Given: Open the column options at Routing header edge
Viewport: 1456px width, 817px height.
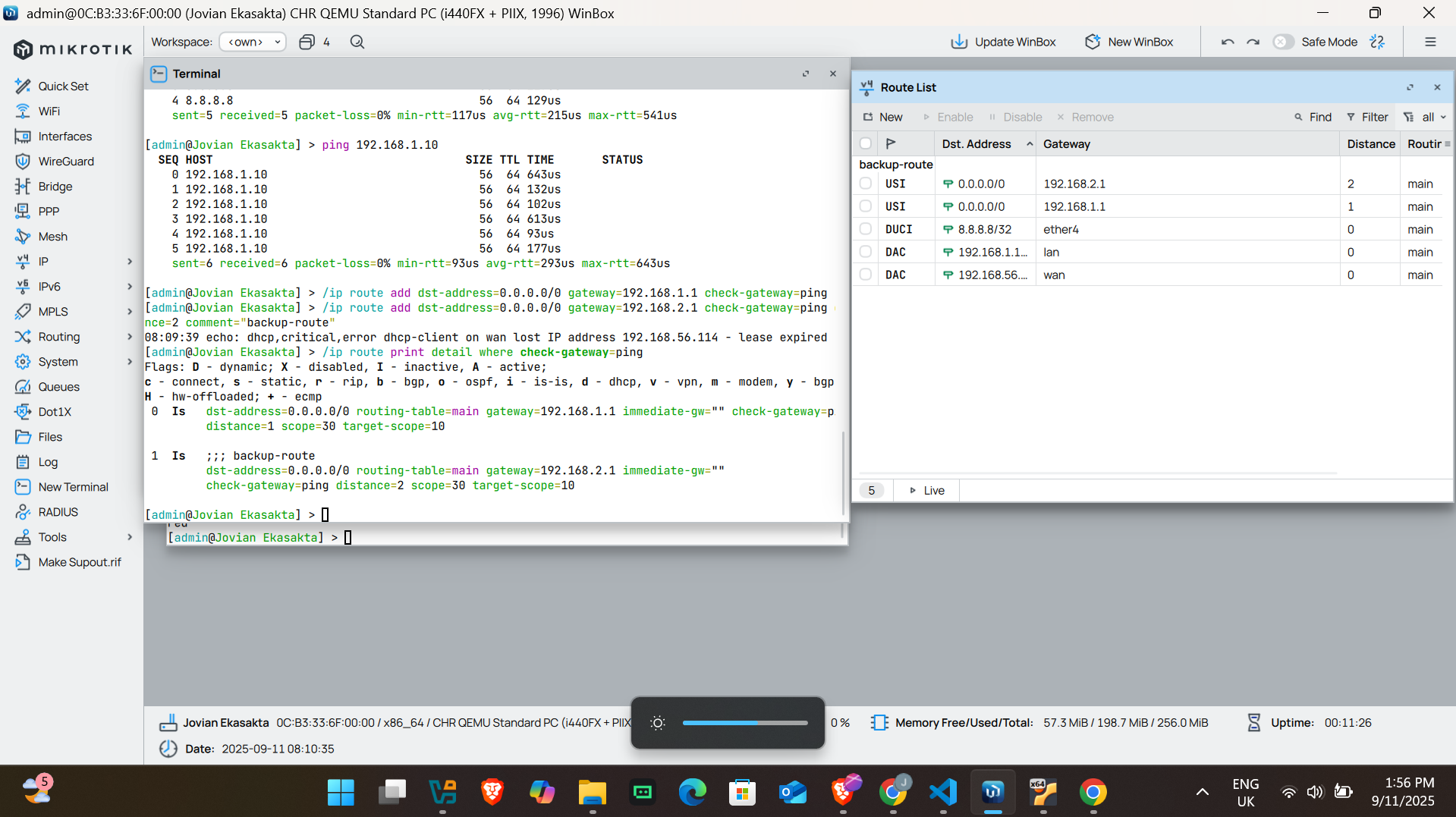Looking at the screenshot, I should pos(1448,143).
